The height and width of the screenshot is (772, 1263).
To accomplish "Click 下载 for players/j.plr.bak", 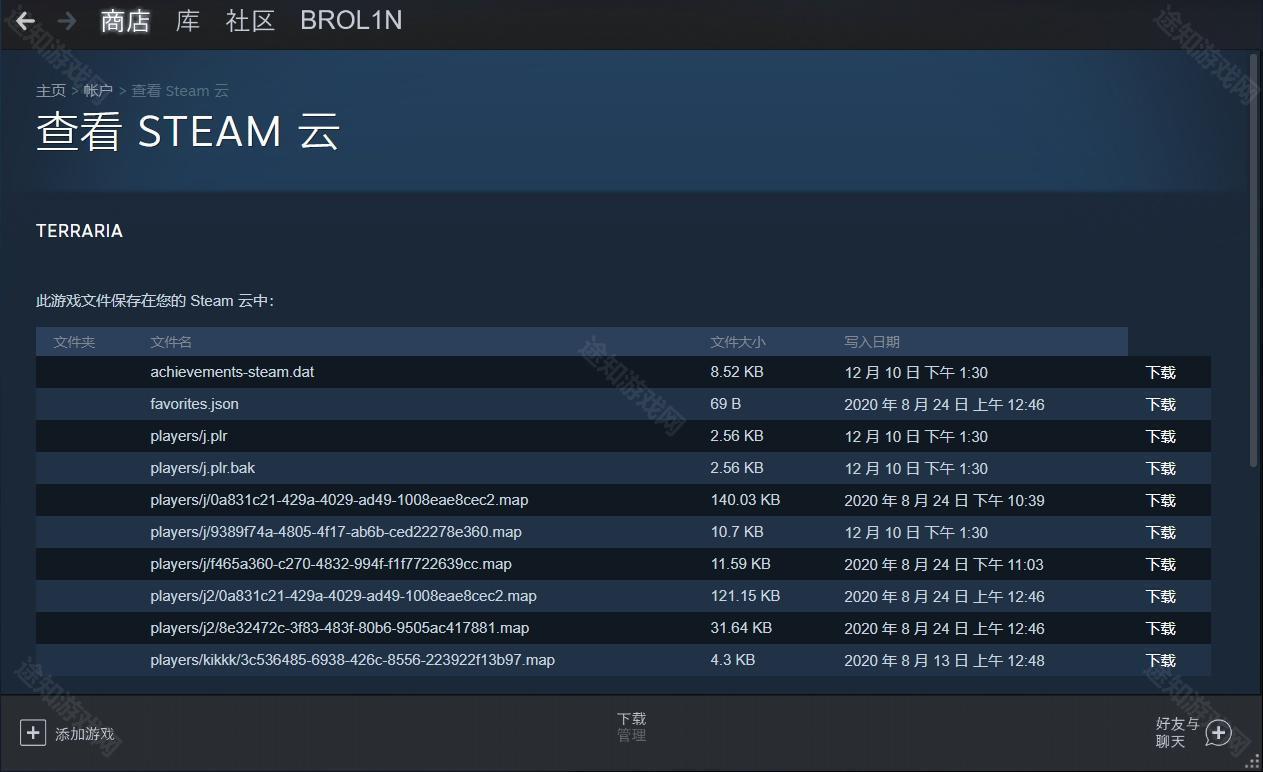I will coord(1161,468).
